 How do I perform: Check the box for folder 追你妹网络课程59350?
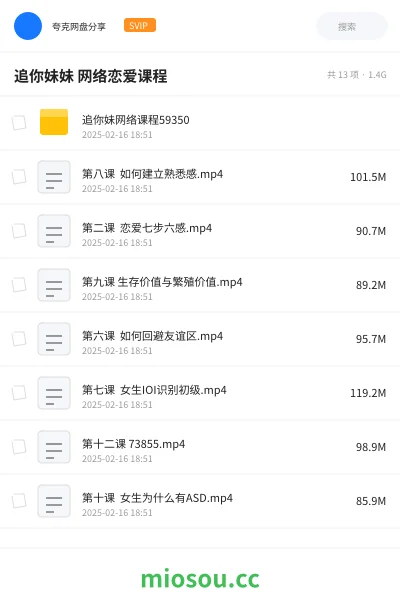19,123
